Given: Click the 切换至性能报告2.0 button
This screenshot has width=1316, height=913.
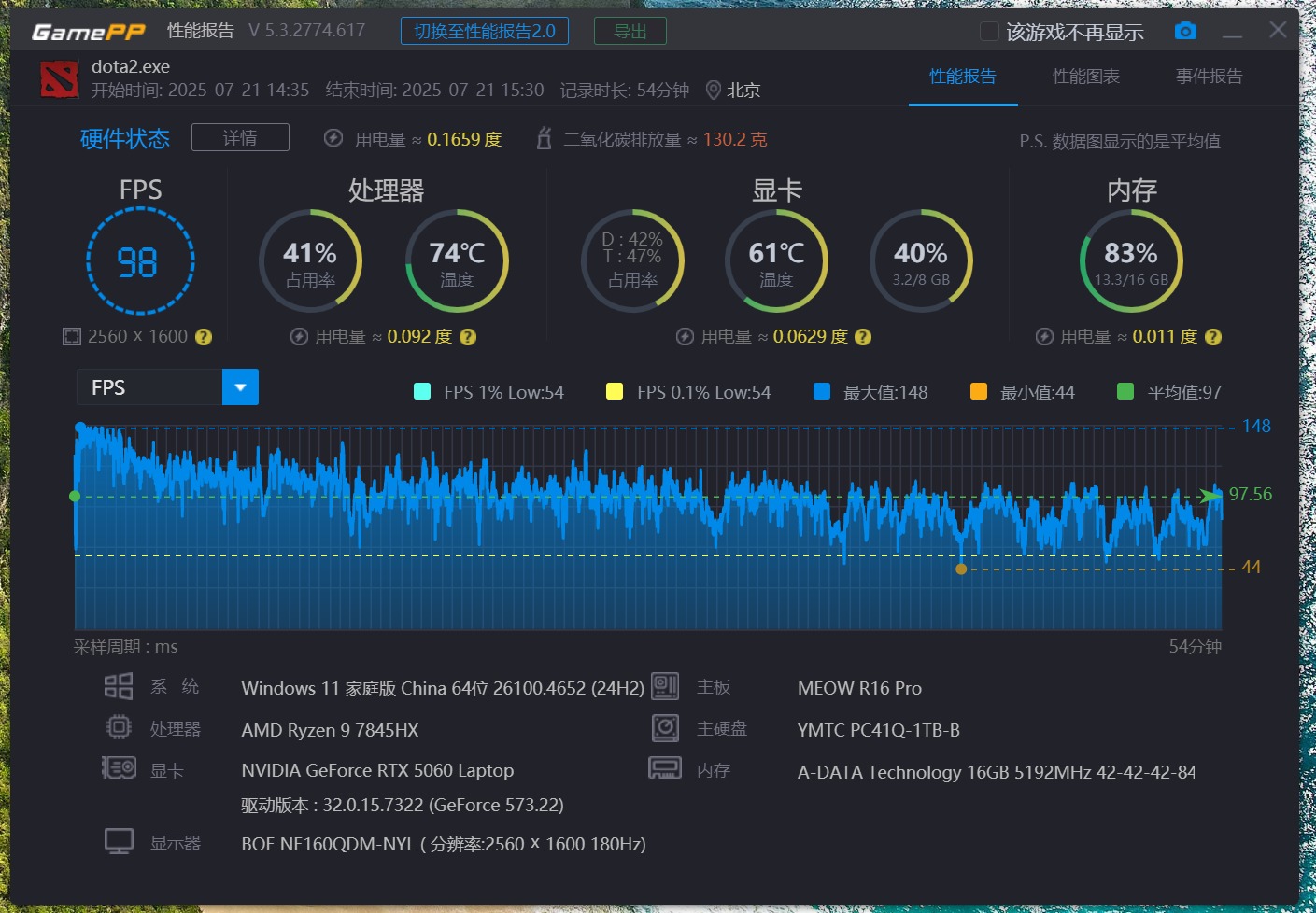Looking at the screenshot, I should point(485,31).
